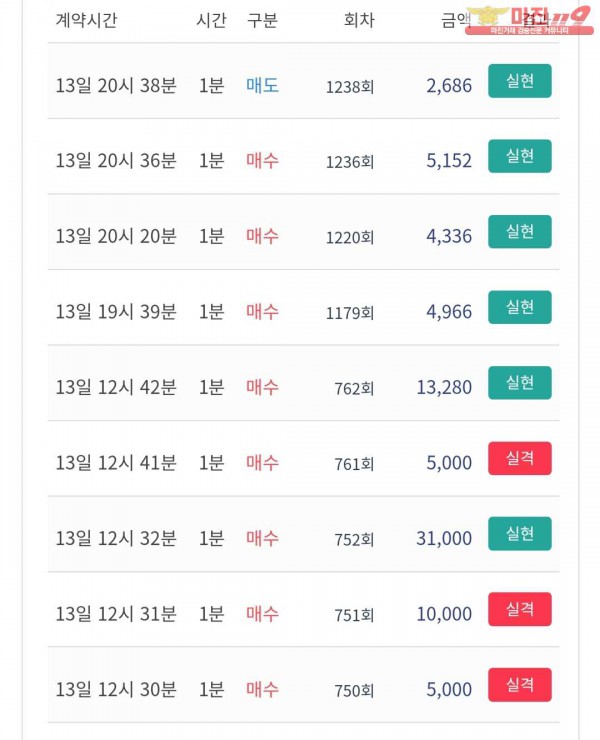This screenshot has height=740, width=600.
Task: Select the 13일 19시 39분 contract time
Action: click(116, 312)
